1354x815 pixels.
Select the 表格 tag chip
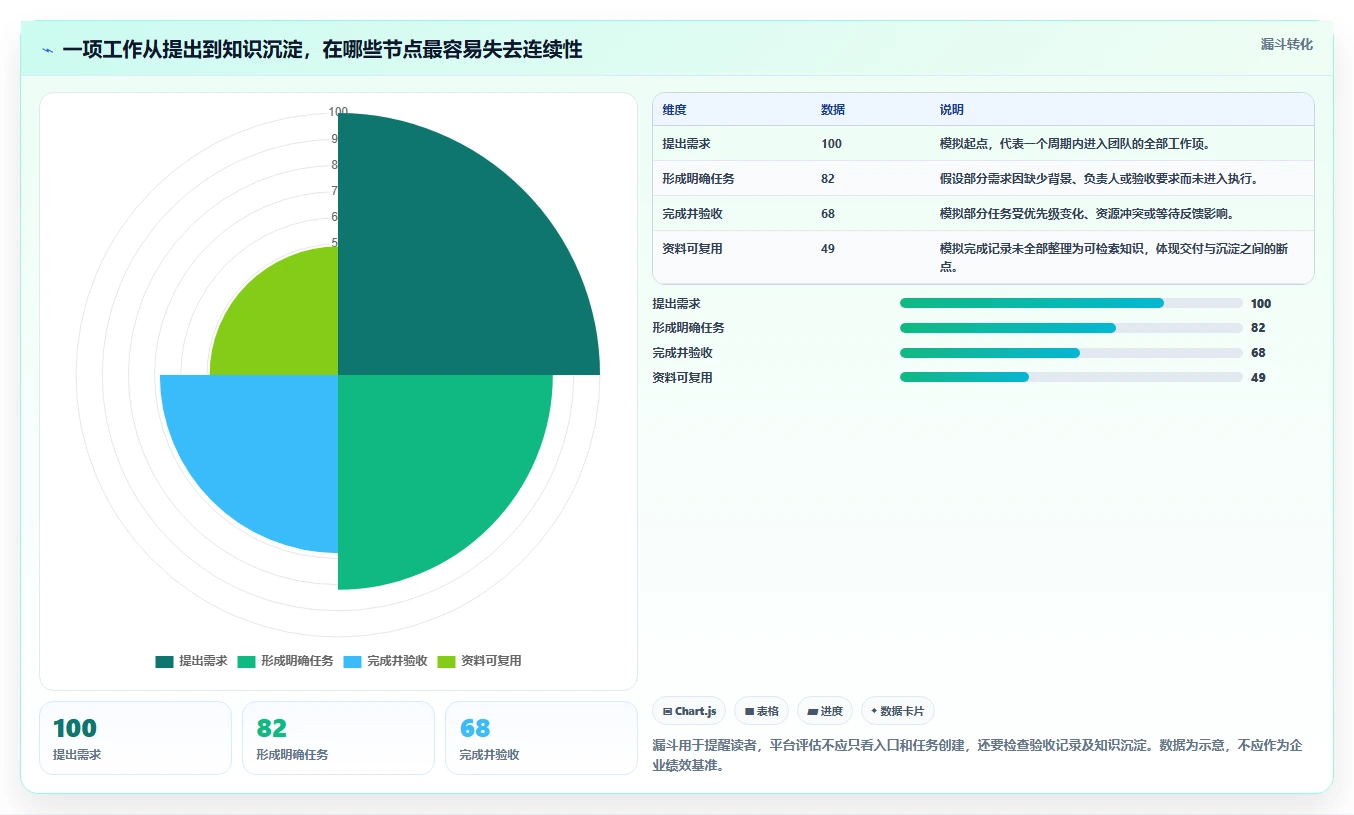(761, 711)
